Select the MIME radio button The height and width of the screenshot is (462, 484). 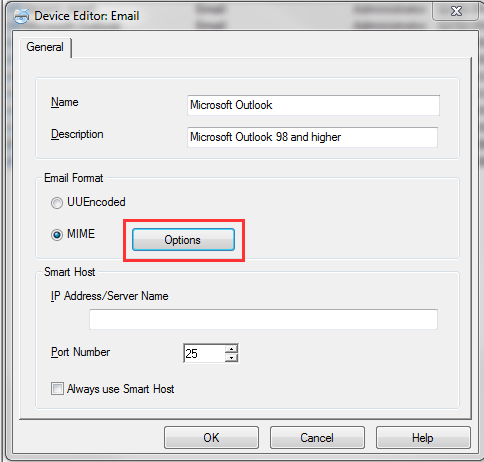(x=57, y=235)
